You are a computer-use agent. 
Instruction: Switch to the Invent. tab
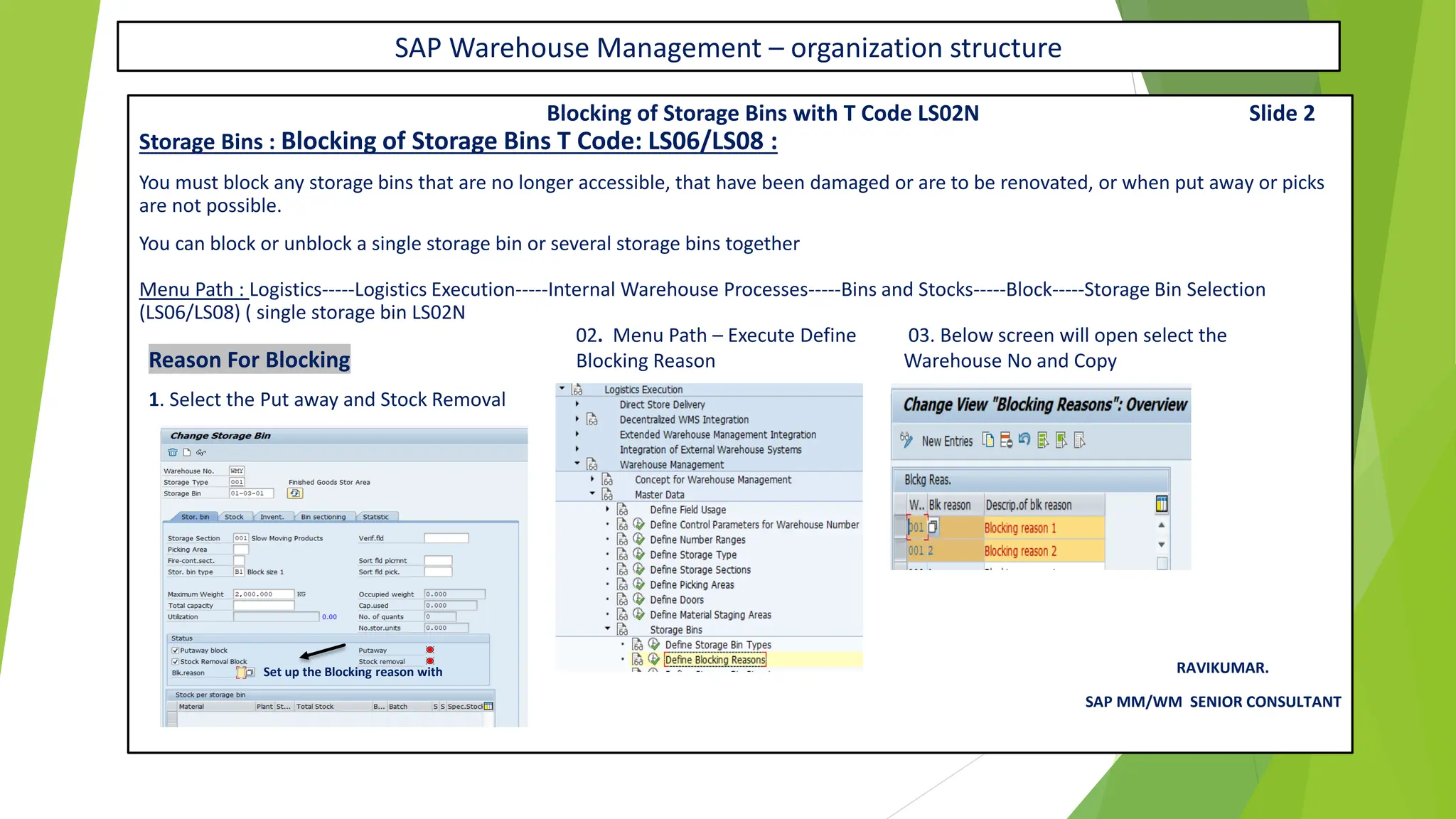(272, 517)
